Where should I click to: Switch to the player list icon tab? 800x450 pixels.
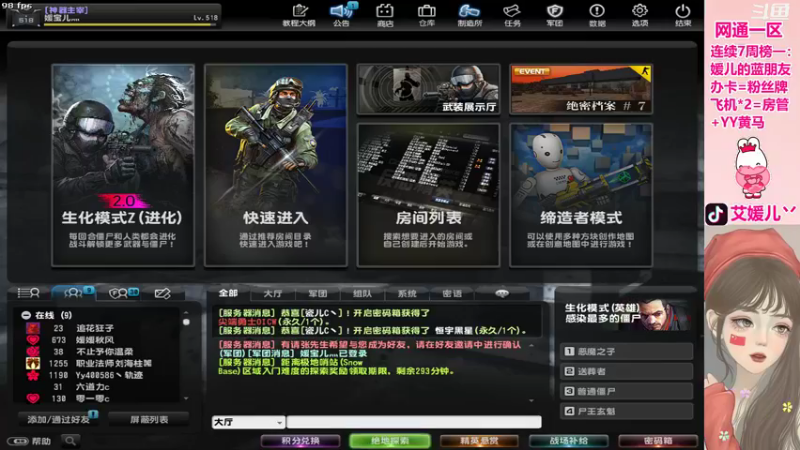(29, 293)
